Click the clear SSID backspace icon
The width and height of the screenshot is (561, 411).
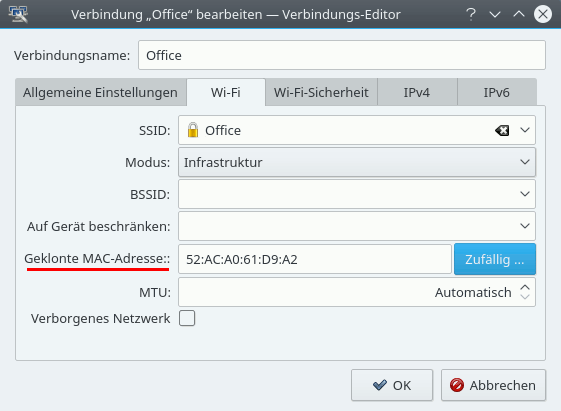tap(502, 131)
